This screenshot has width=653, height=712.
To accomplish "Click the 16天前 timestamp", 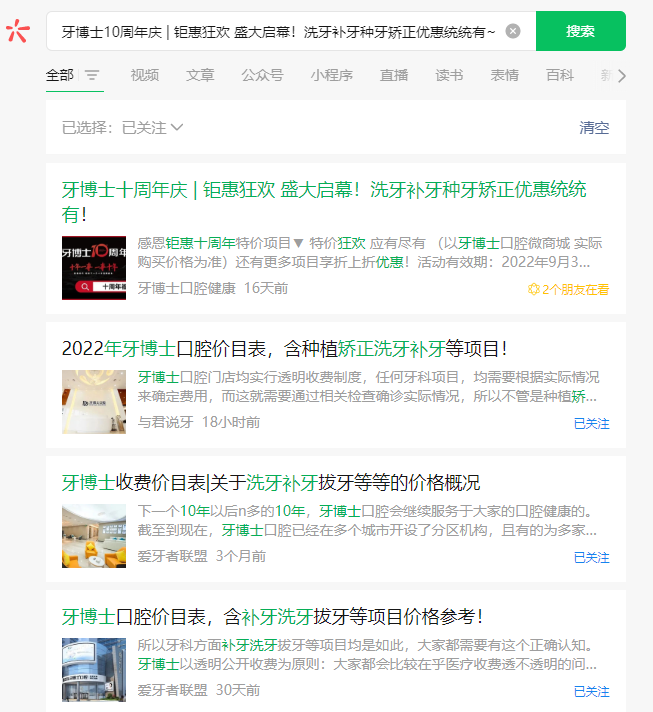I will 266,288.
